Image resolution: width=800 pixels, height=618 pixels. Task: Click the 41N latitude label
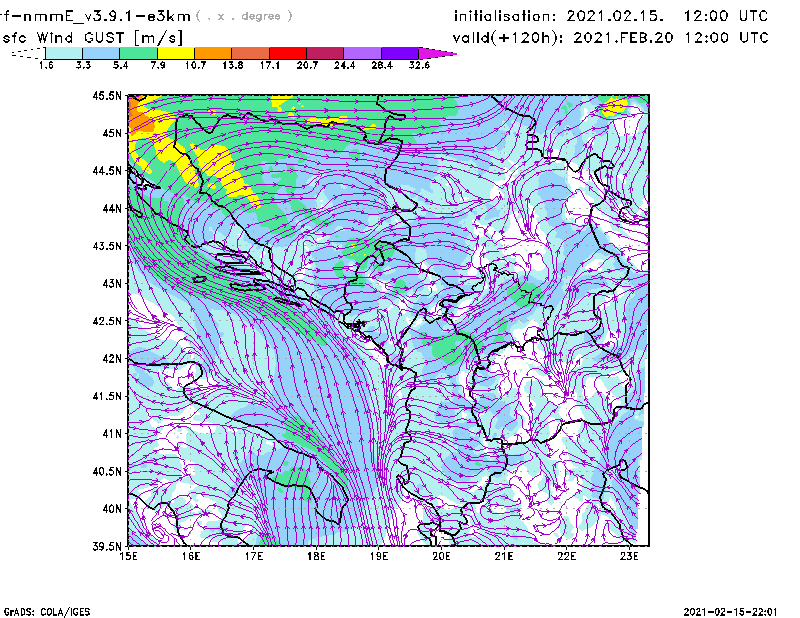tap(112, 434)
